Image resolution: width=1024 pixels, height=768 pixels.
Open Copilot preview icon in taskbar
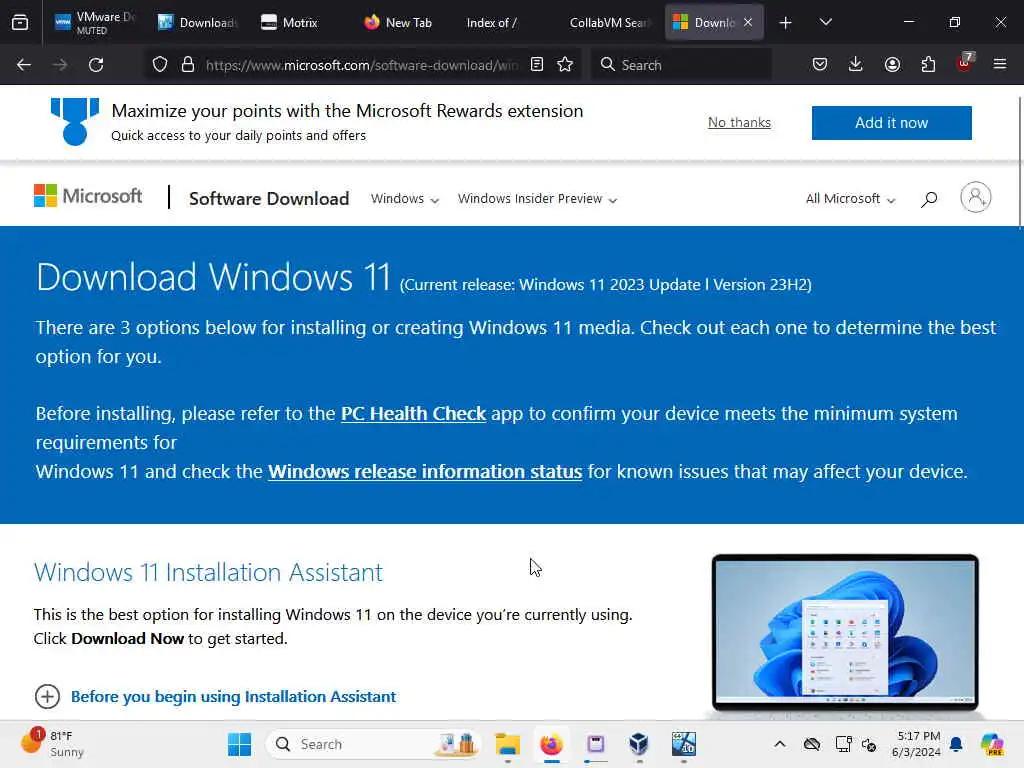(992, 744)
